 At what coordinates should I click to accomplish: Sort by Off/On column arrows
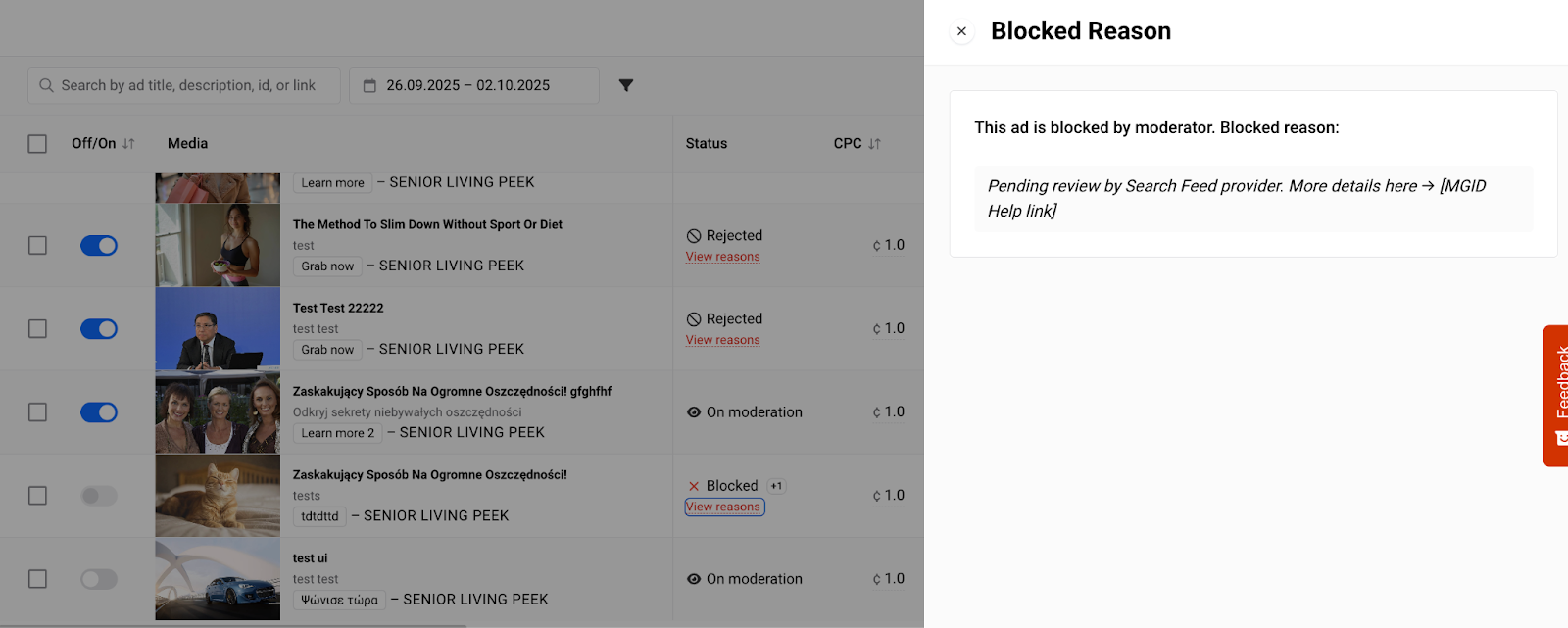point(128,143)
